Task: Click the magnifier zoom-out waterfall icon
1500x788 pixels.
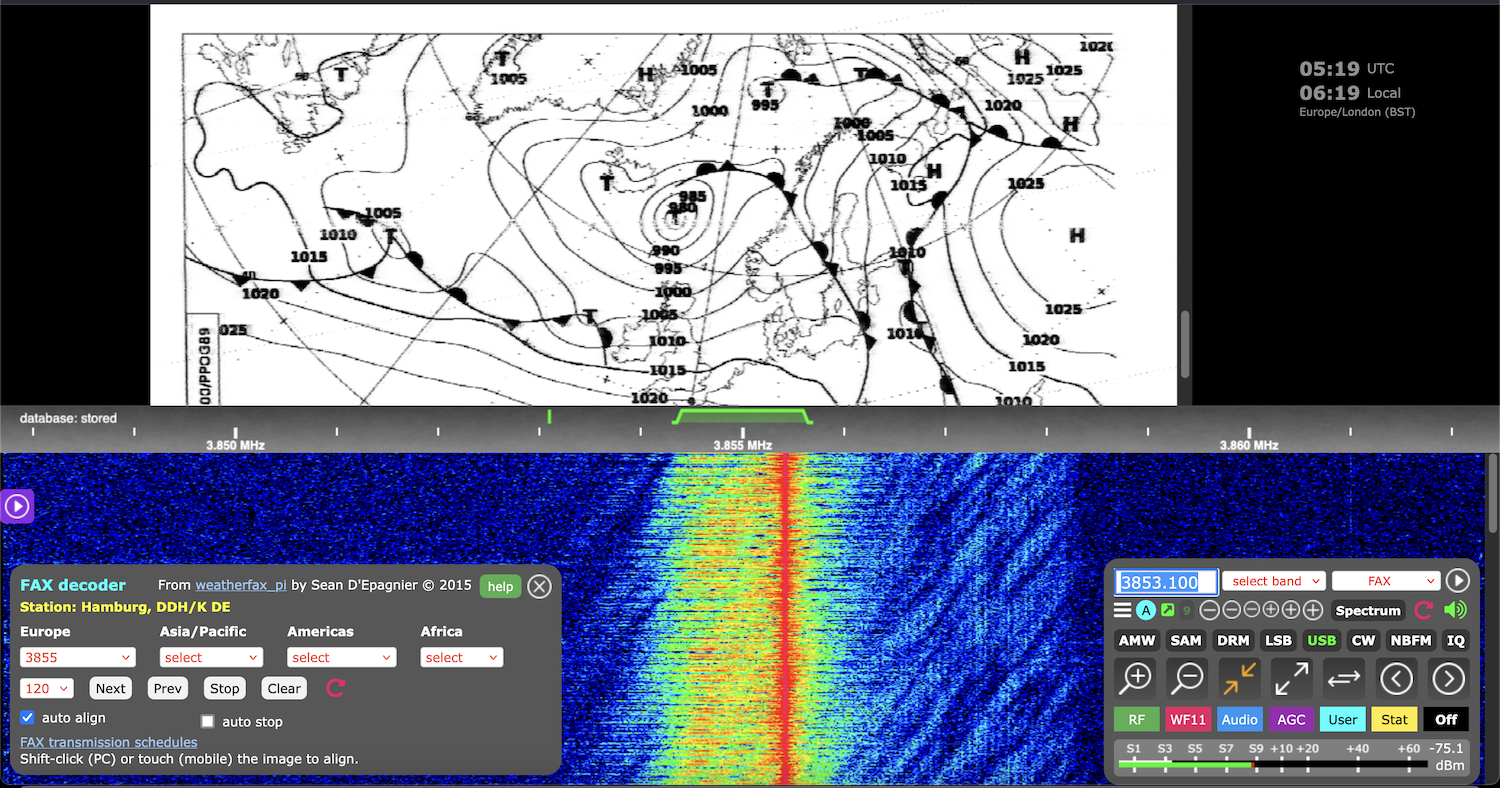Action: click(x=1188, y=679)
